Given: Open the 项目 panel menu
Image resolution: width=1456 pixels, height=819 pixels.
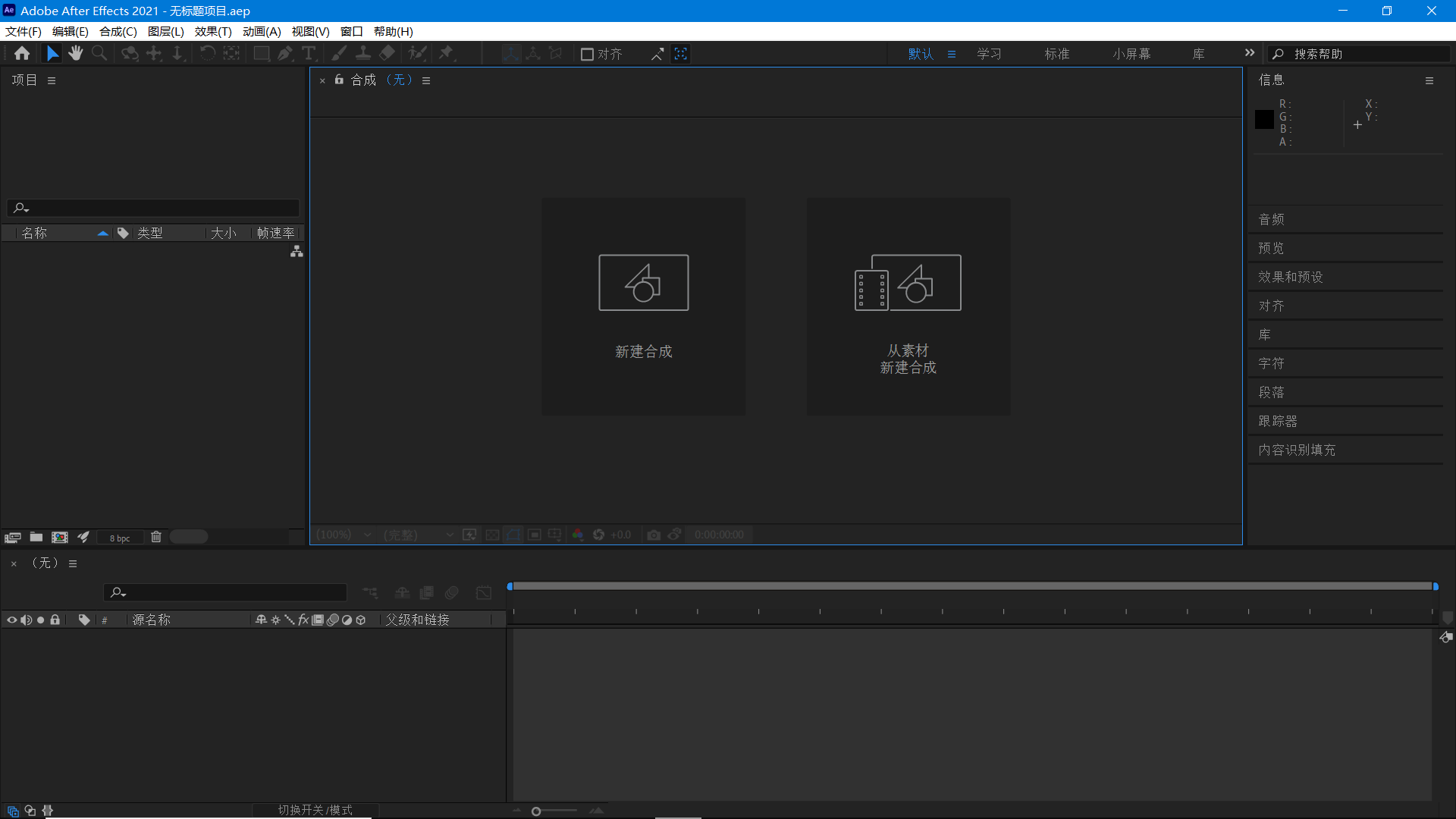Looking at the screenshot, I should (x=52, y=80).
